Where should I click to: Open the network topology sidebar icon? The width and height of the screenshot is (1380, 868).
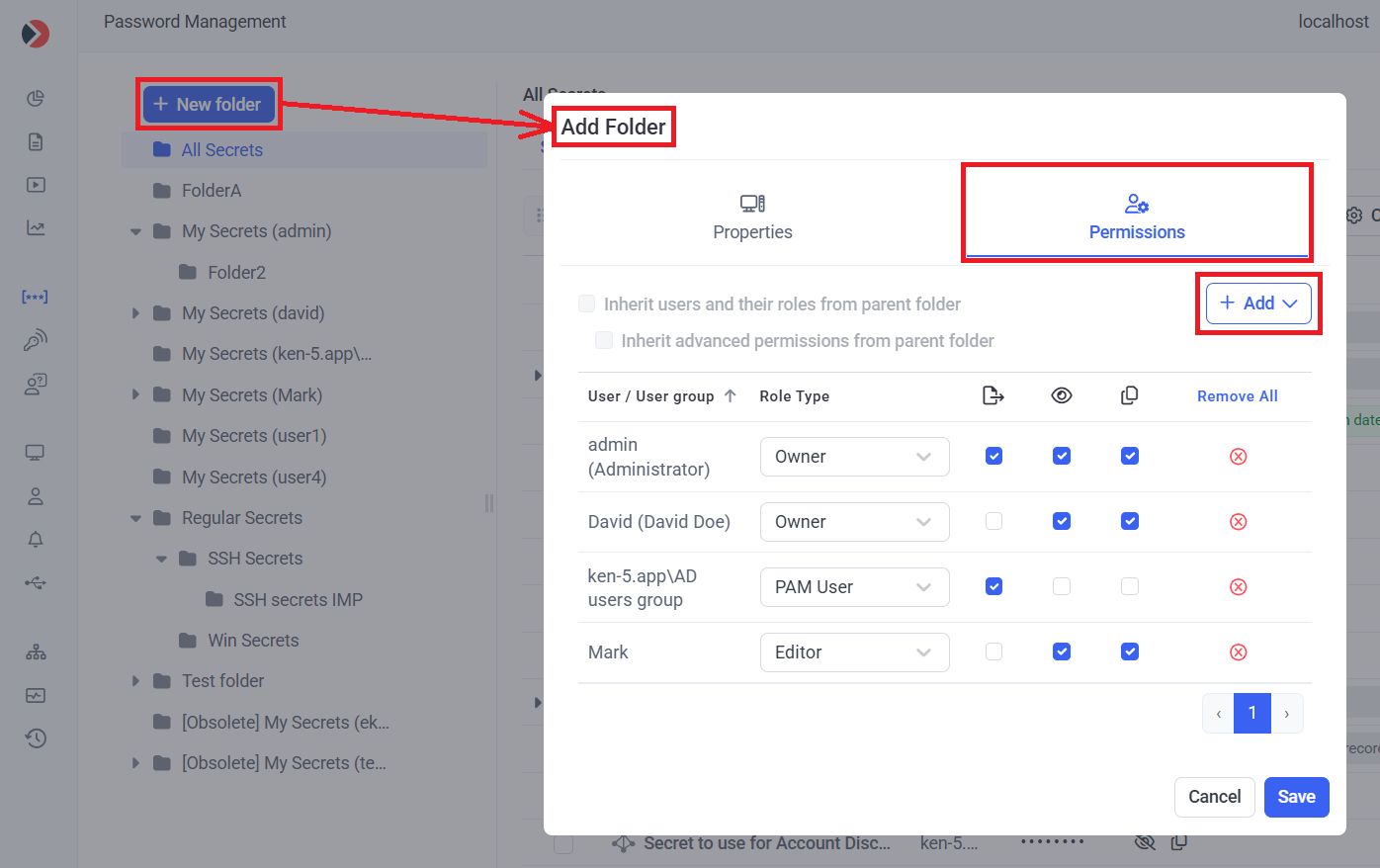[36, 652]
